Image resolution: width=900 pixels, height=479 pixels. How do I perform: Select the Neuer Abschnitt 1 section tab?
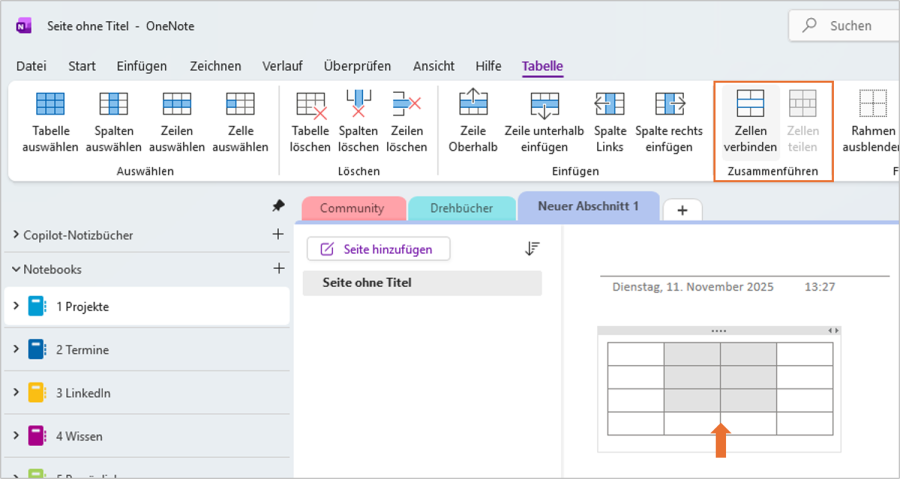point(588,206)
